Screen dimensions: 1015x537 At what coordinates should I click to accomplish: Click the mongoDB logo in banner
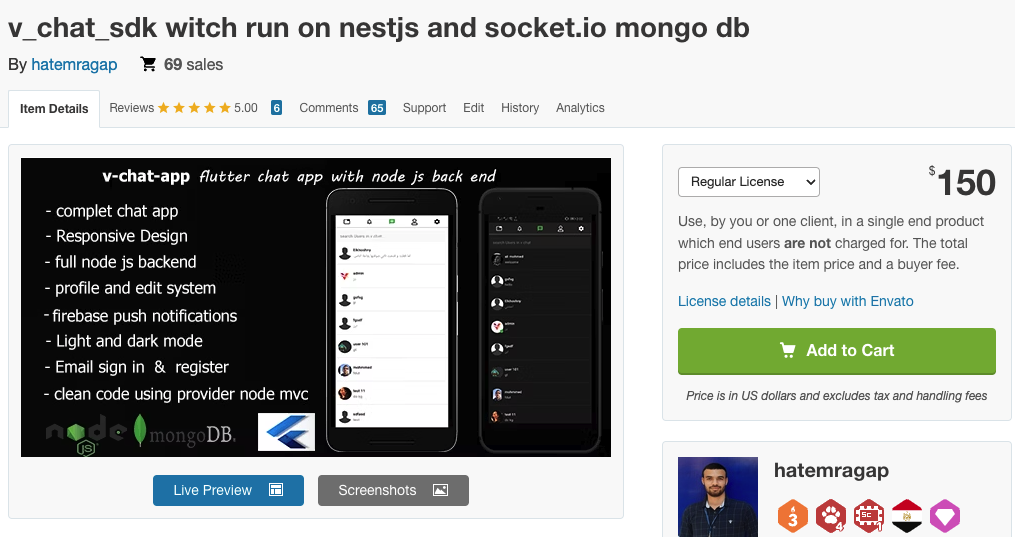click(184, 432)
